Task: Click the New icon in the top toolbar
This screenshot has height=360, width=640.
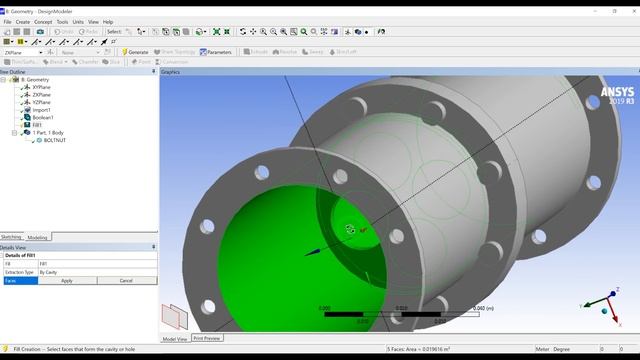Action: tap(7, 32)
